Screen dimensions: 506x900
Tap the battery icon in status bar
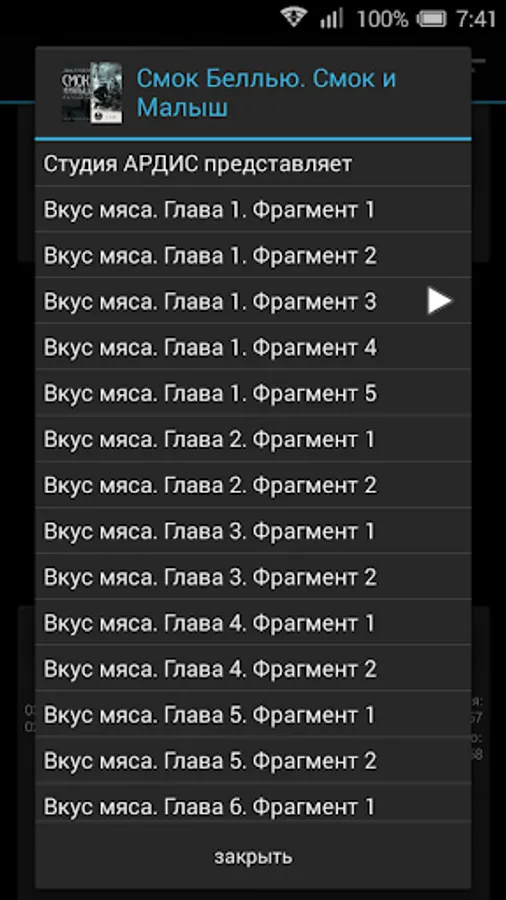pos(431,19)
